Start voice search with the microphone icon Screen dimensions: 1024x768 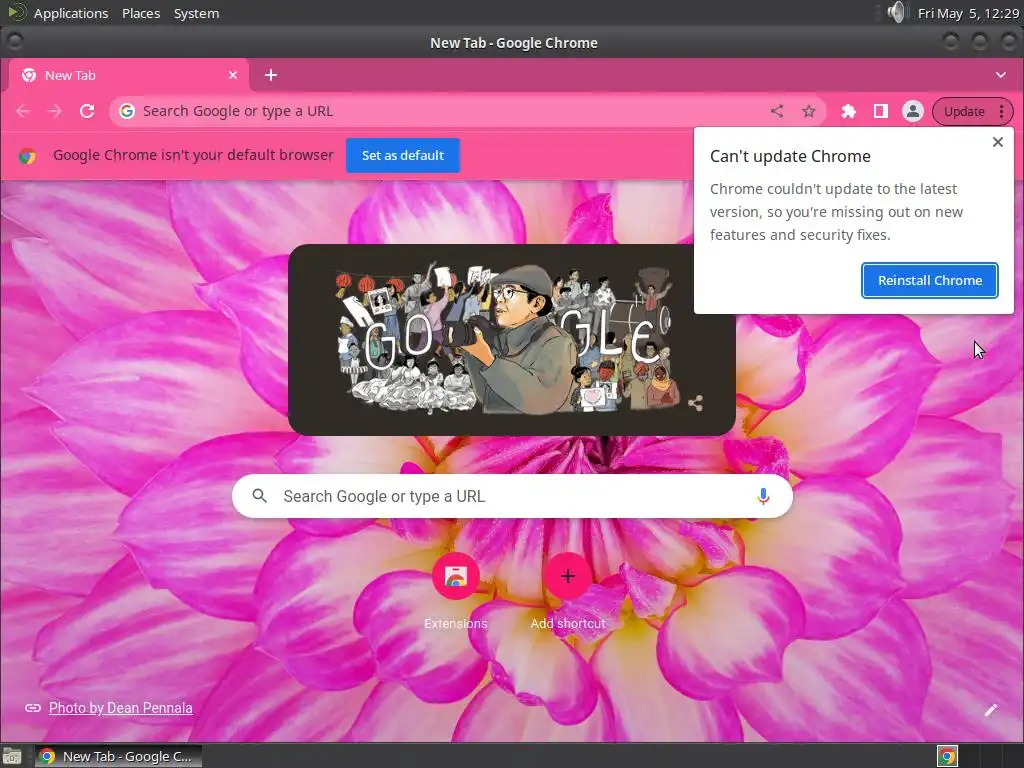click(x=763, y=496)
